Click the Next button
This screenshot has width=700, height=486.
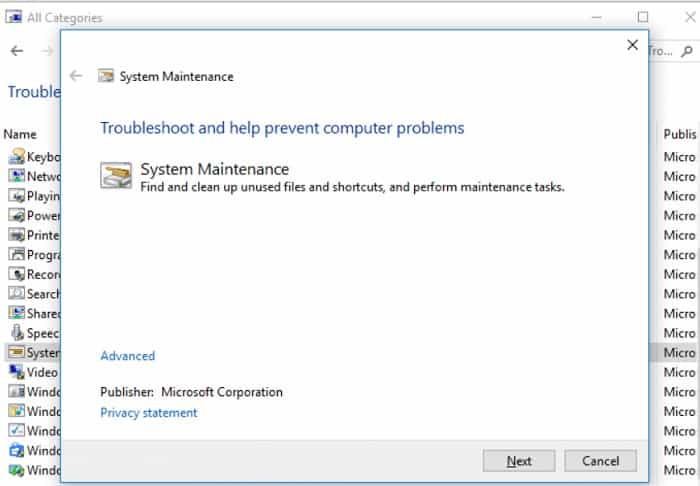pos(519,461)
